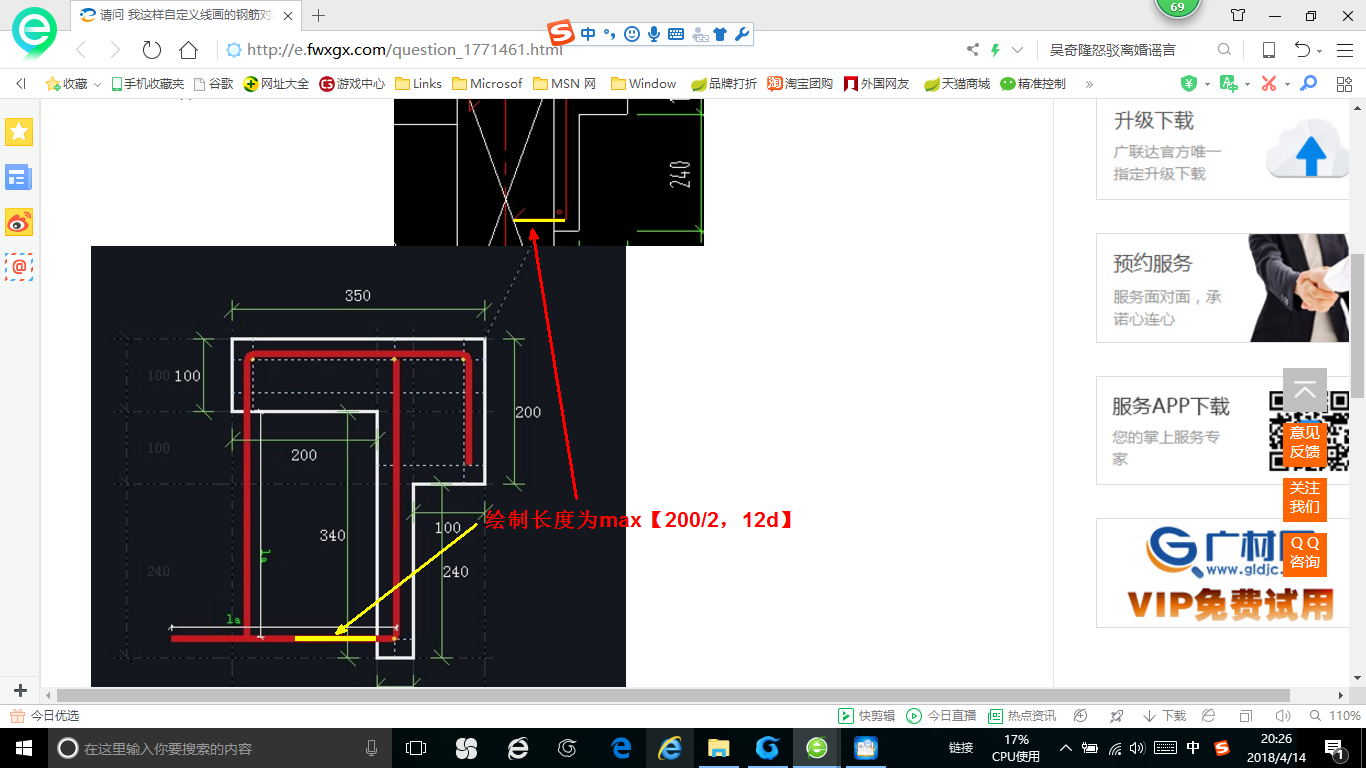Open the 网址大全 bookmark
Viewport: 1366px width, 768px height.
(277, 84)
